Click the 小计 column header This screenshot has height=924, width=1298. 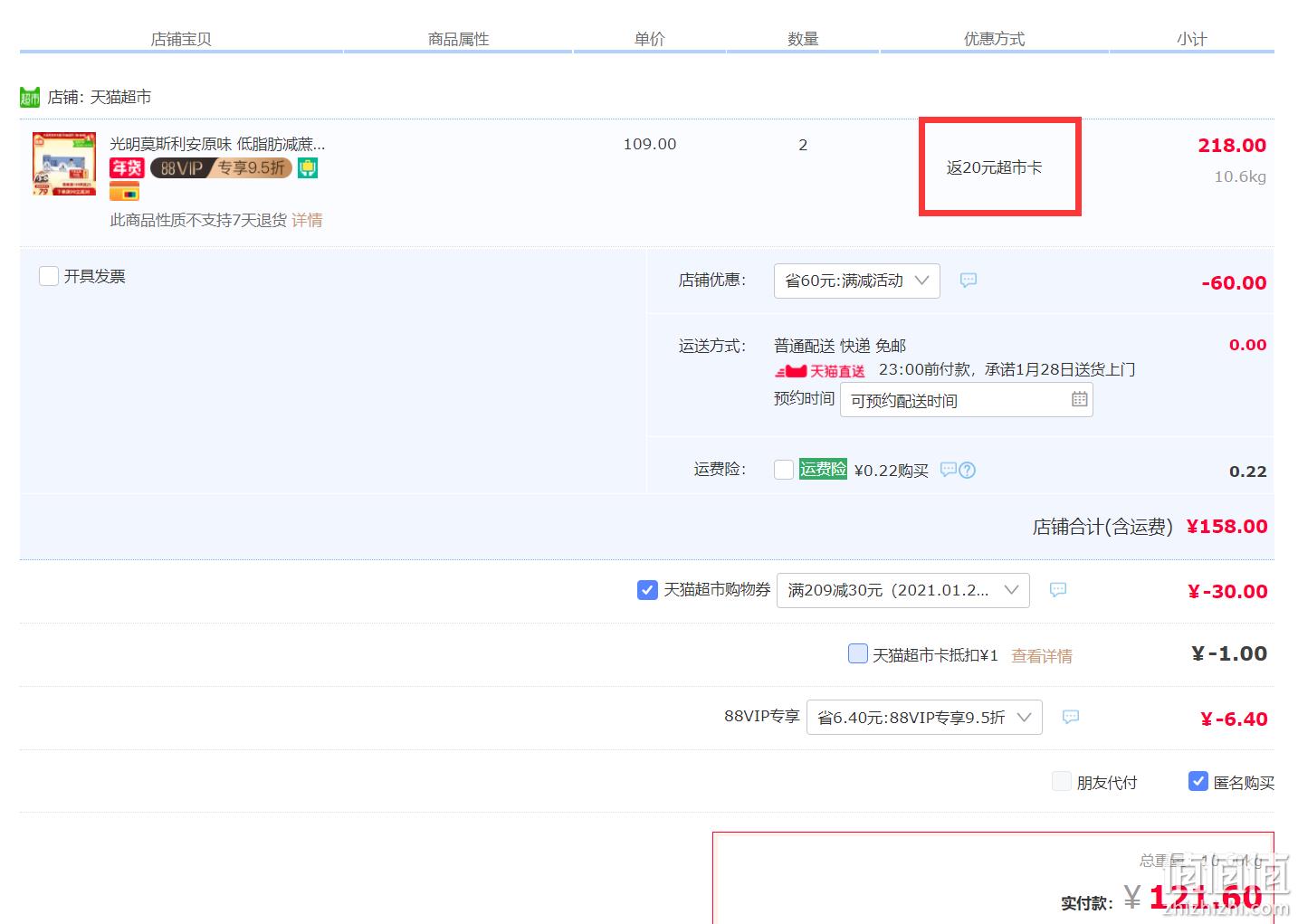click(x=1191, y=39)
